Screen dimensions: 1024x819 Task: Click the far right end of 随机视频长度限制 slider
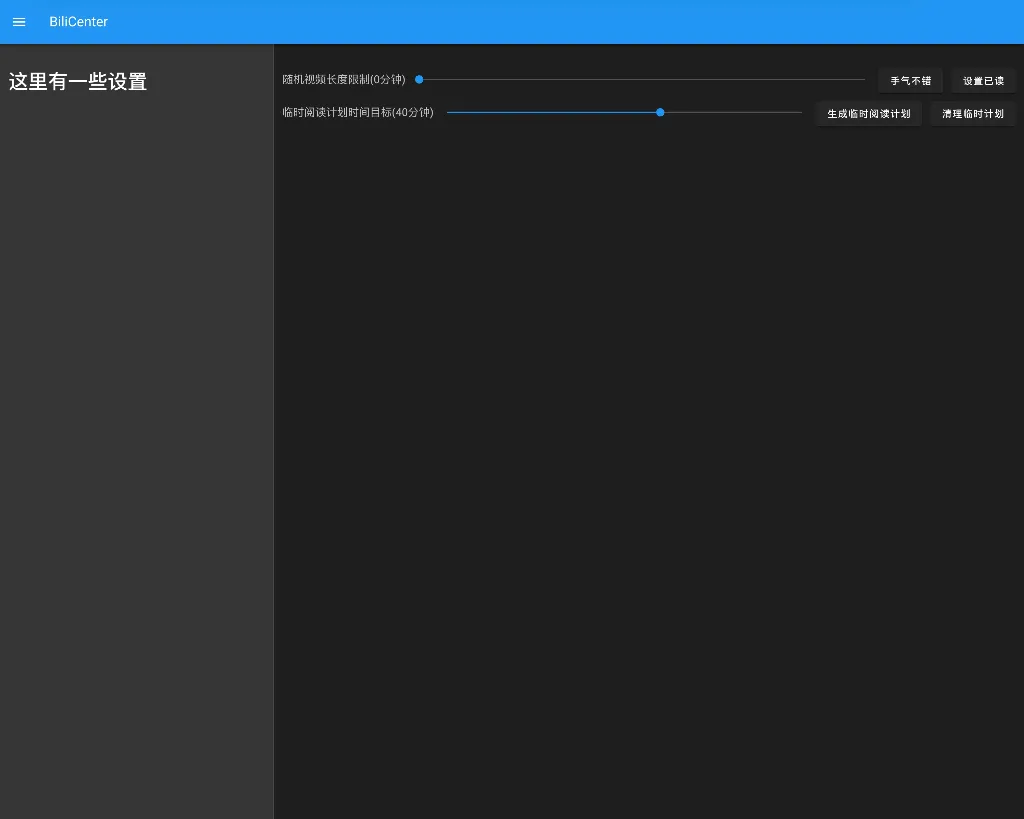coord(863,79)
